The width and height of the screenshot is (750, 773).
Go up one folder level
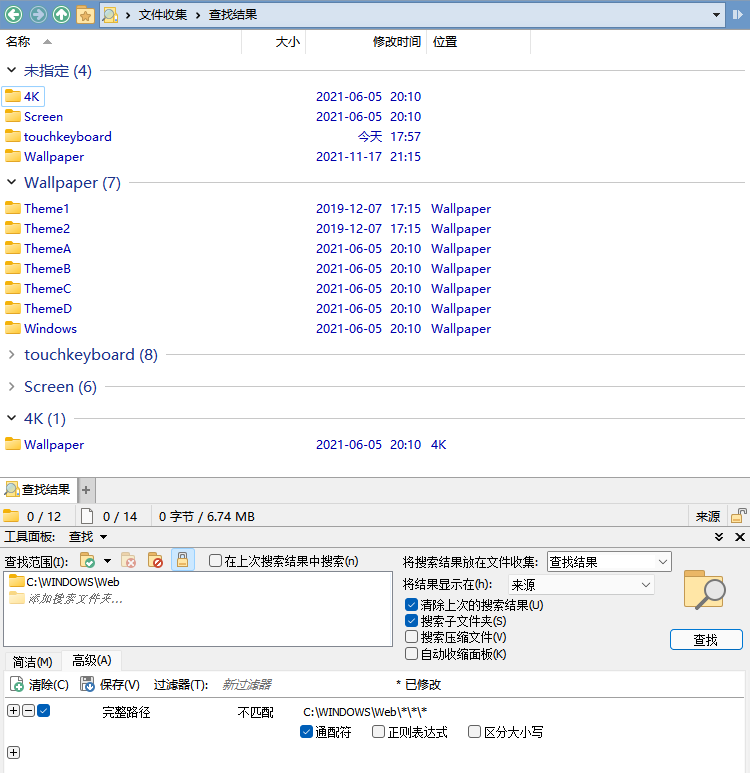(x=62, y=14)
